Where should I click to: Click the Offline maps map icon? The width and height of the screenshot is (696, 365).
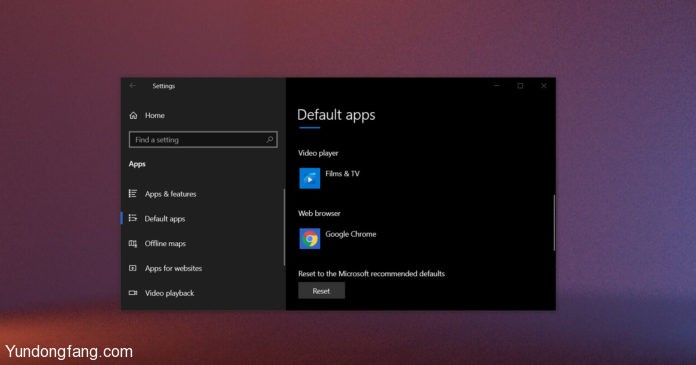pos(133,243)
